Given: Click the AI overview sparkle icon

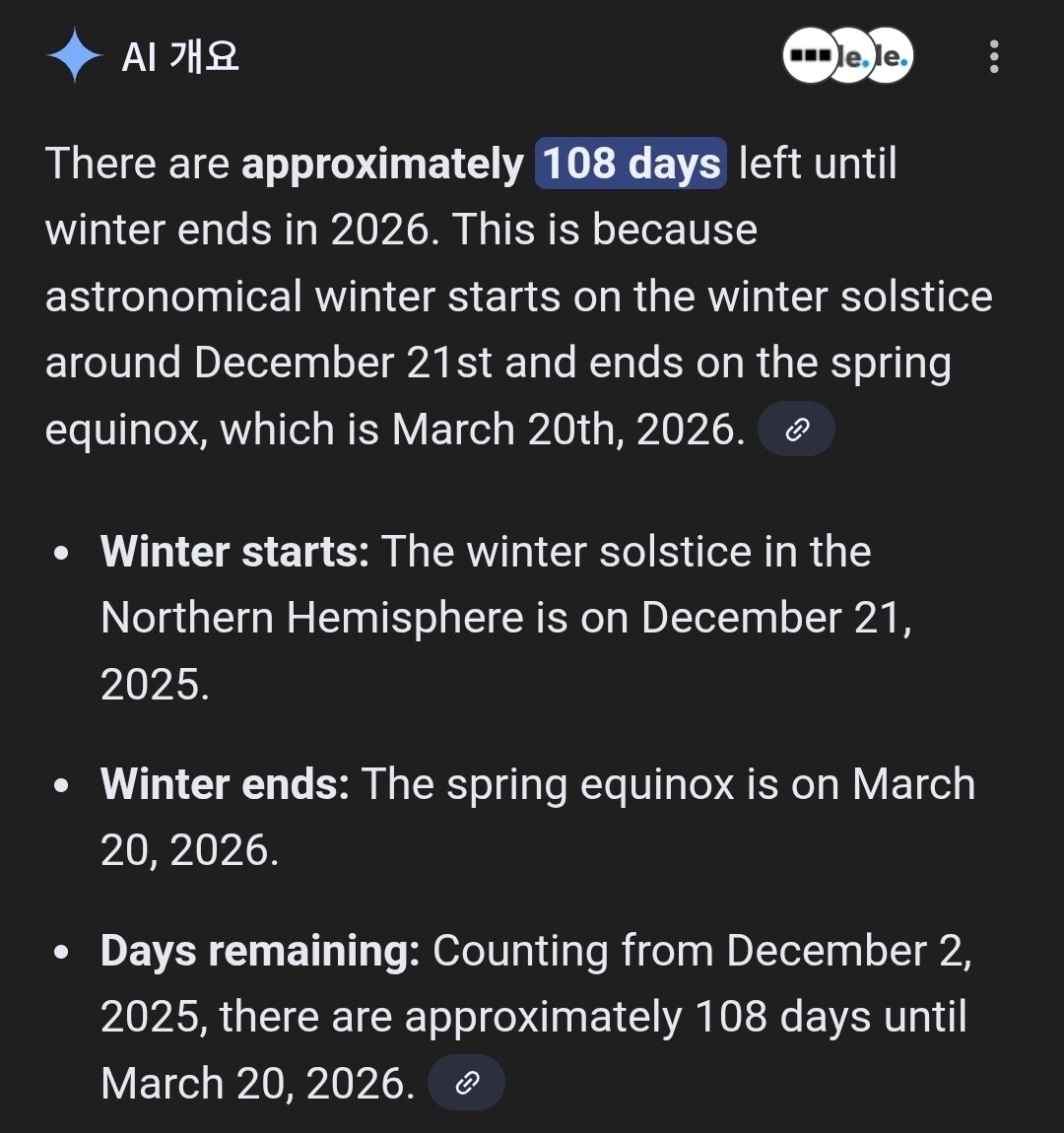Looking at the screenshot, I should coord(75,56).
